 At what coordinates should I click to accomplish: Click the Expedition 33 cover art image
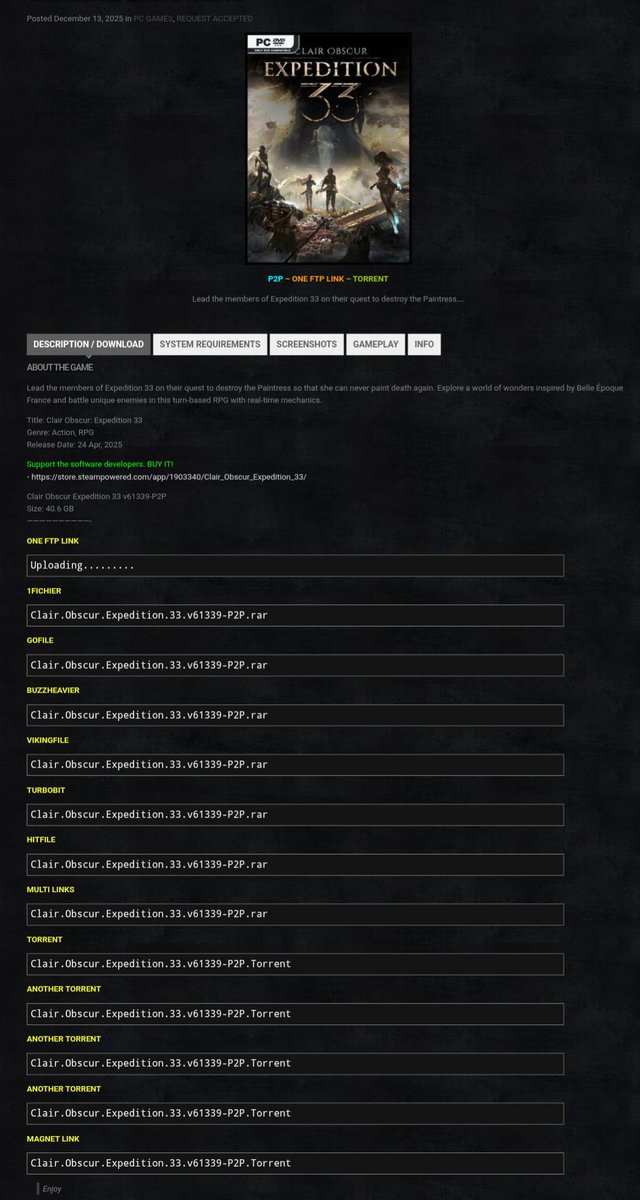click(x=329, y=148)
